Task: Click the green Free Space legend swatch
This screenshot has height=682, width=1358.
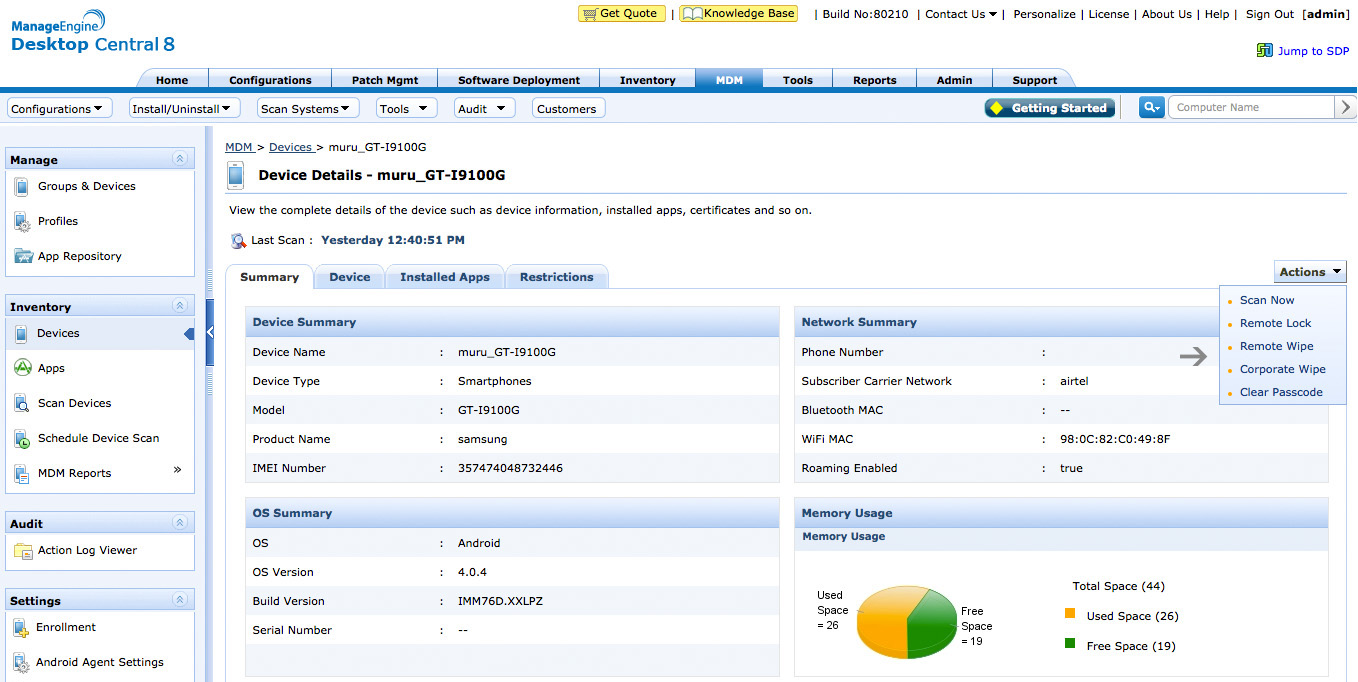Action: coord(1070,644)
